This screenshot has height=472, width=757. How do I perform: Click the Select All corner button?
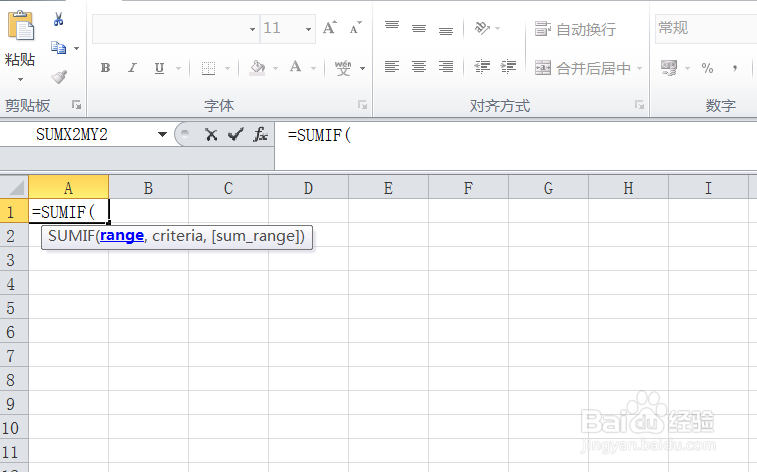(x=14, y=187)
